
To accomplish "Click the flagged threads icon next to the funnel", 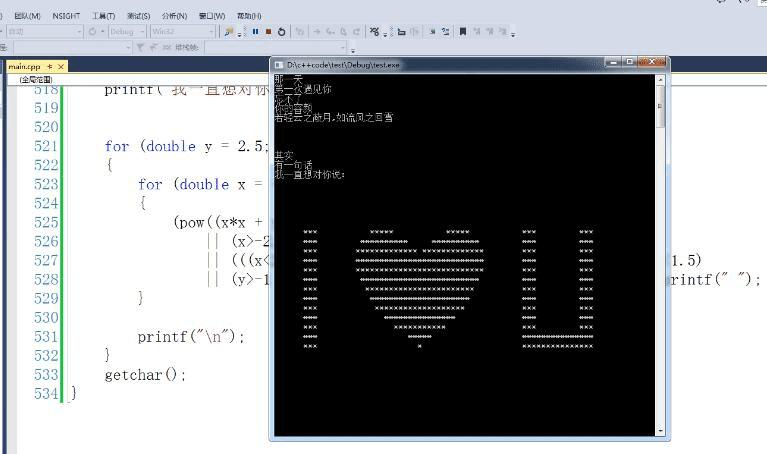I will point(153,47).
